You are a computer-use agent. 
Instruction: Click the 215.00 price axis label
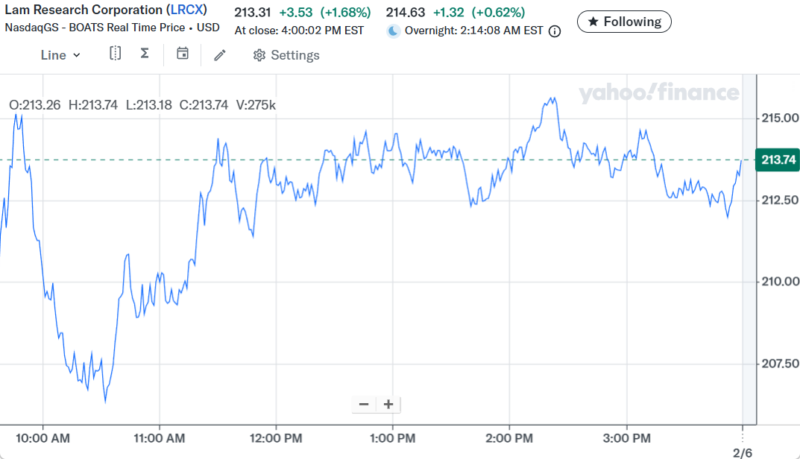(x=778, y=119)
